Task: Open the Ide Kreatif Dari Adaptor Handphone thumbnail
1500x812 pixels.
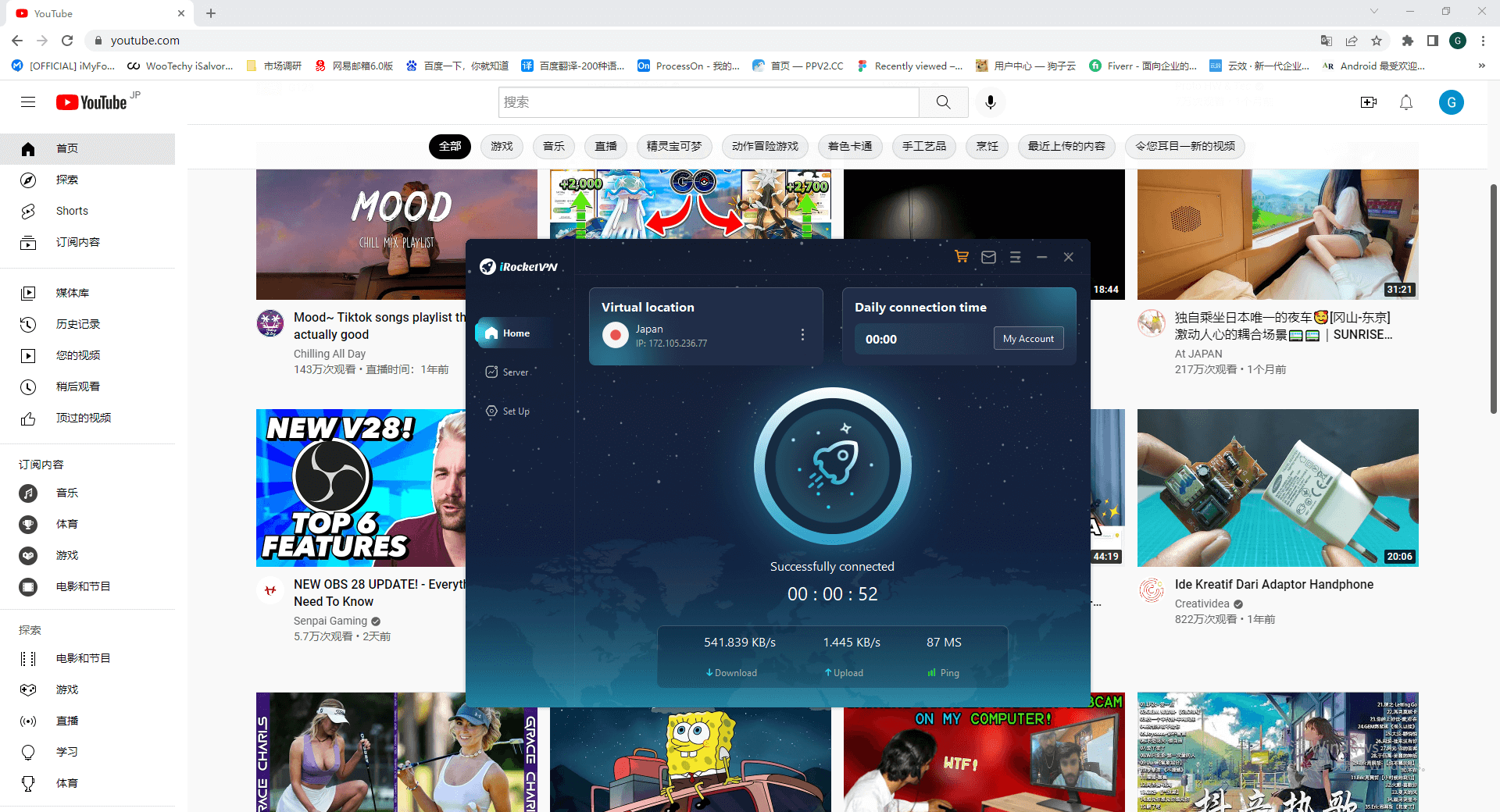Action: 1278,488
